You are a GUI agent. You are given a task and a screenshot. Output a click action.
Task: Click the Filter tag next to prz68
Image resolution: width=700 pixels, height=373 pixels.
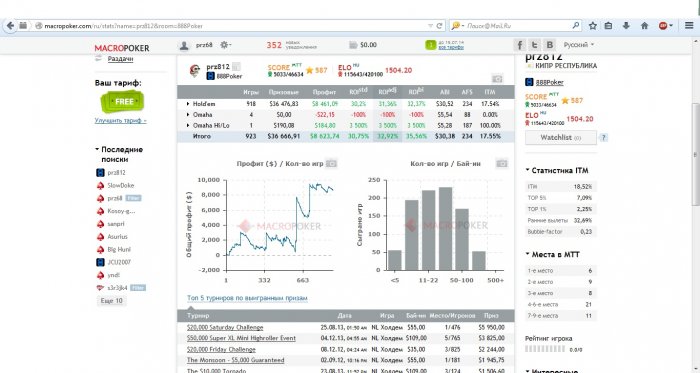tap(133, 198)
